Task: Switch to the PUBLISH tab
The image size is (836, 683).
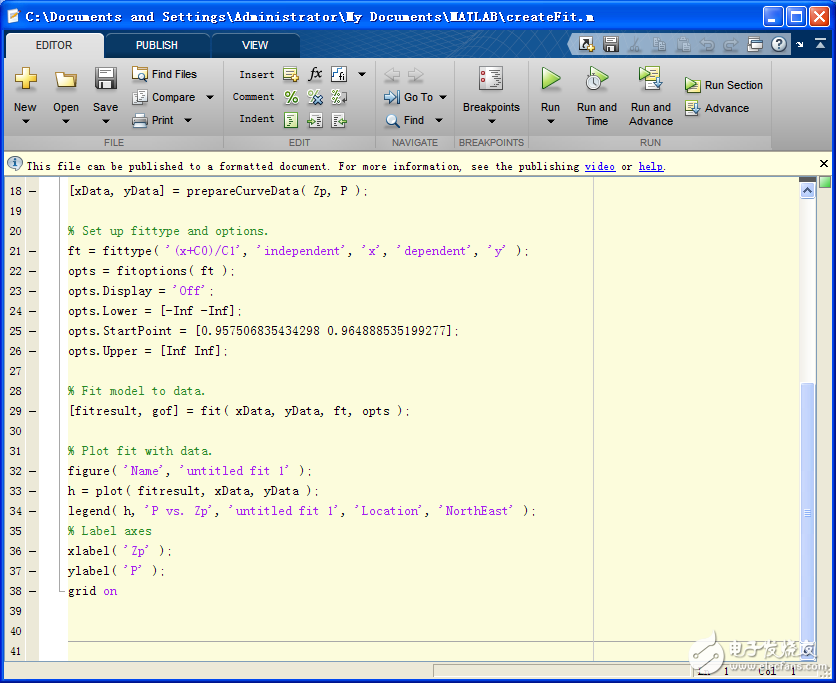Action: [157, 45]
